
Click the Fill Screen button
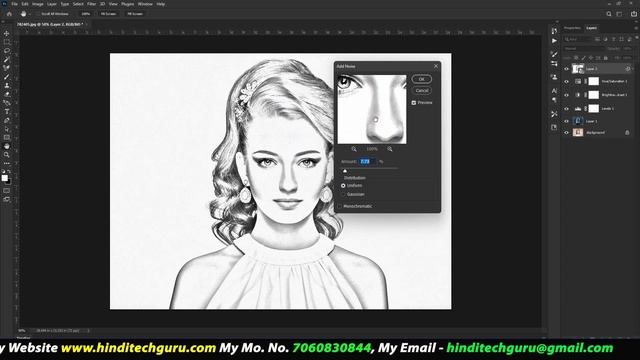pos(135,14)
